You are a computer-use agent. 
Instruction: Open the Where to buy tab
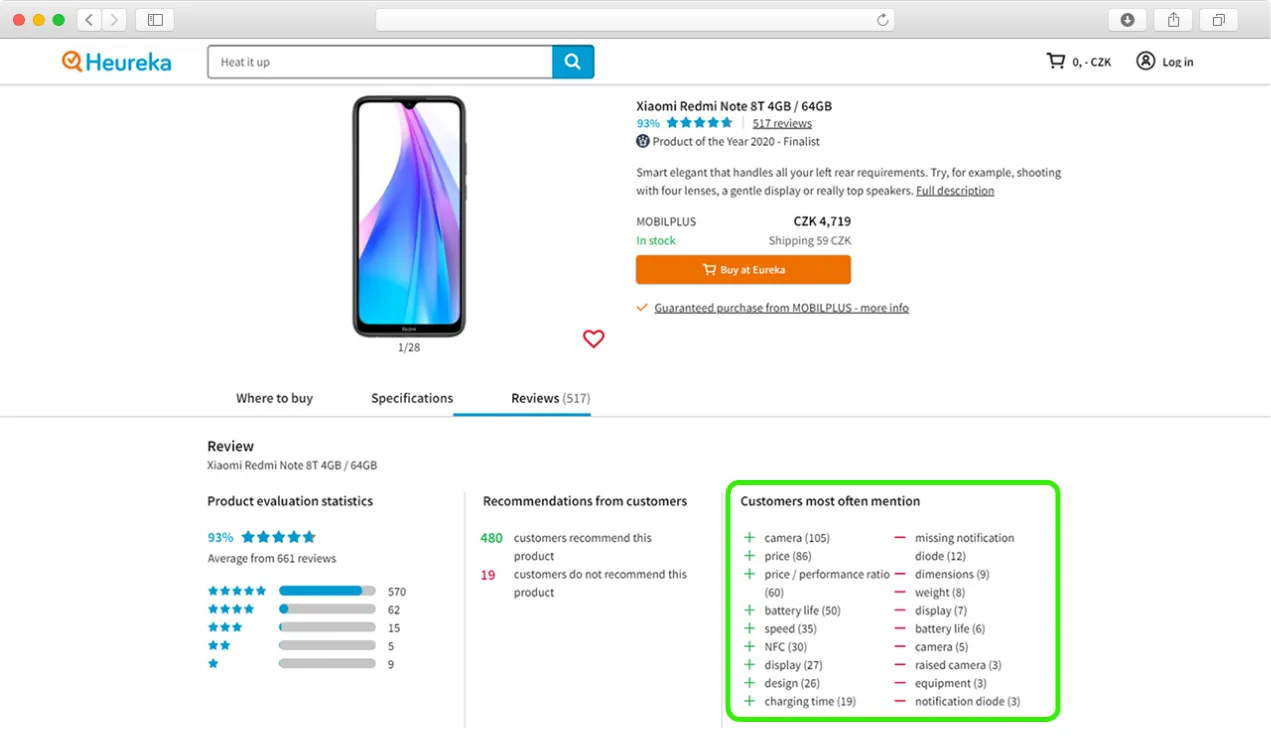click(x=273, y=397)
